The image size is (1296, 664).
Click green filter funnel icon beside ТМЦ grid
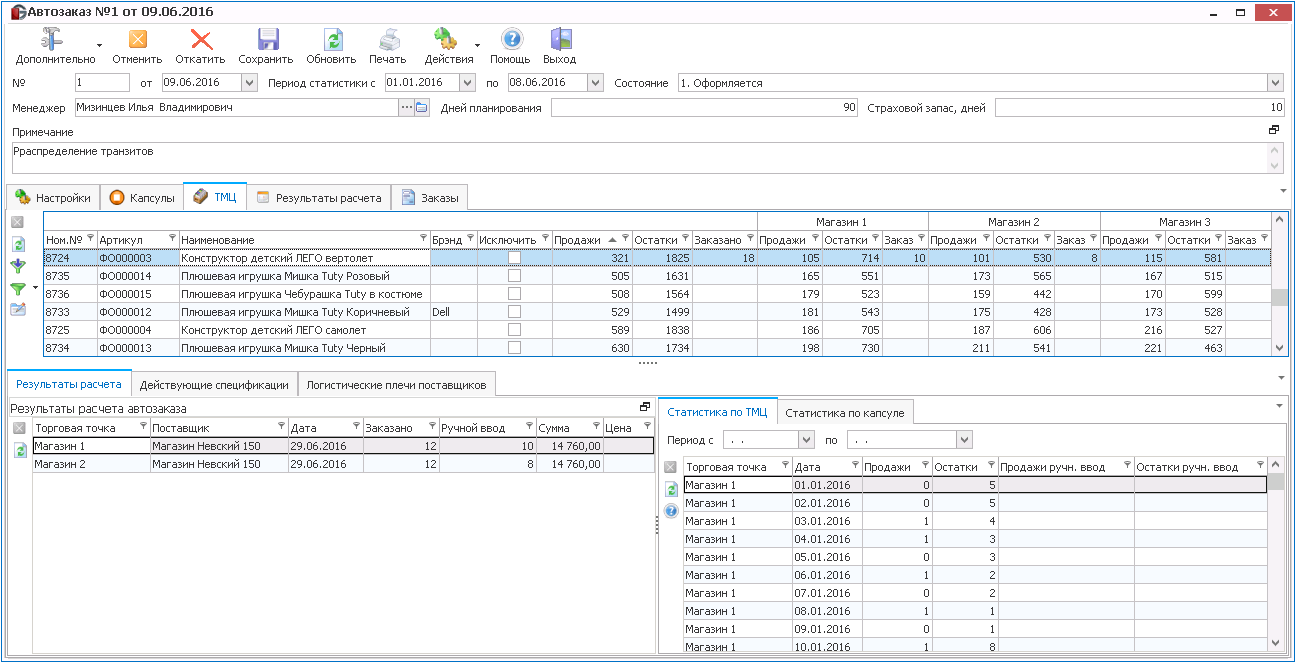(x=17, y=288)
